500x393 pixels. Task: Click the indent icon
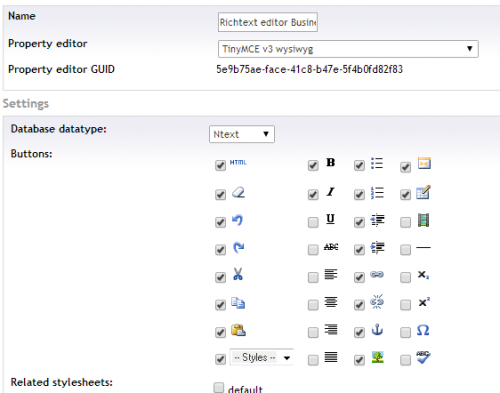click(x=377, y=247)
